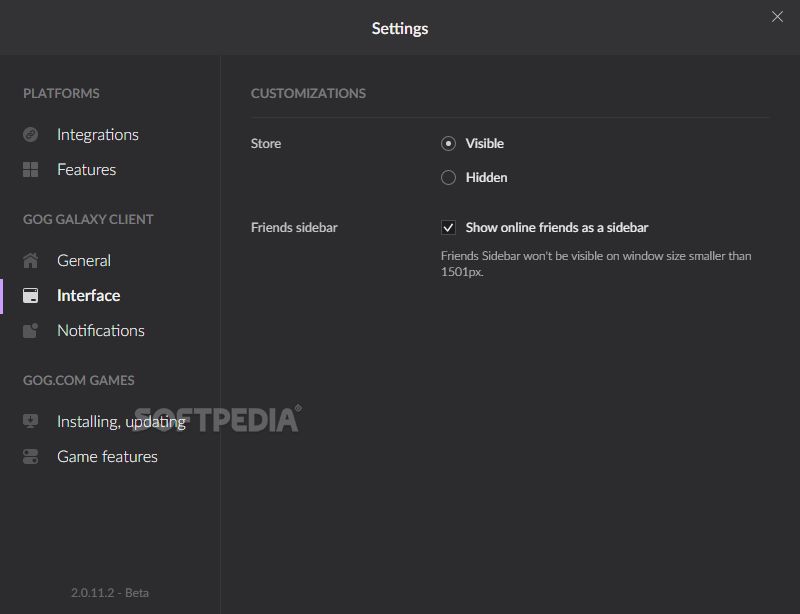Click the Visible option label
The height and width of the screenshot is (614, 800).
click(485, 143)
